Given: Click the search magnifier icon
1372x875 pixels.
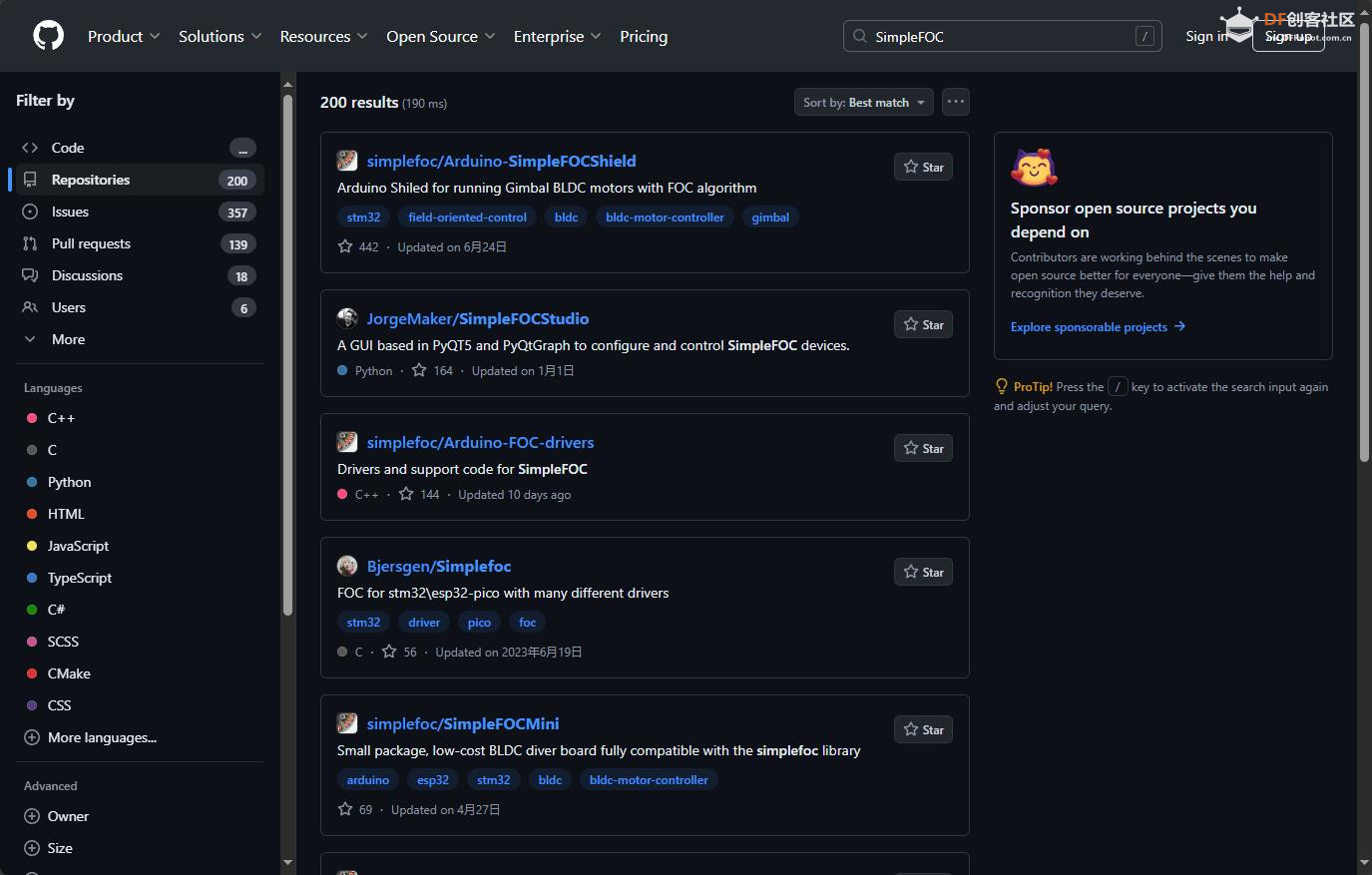Looking at the screenshot, I should click(x=859, y=36).
